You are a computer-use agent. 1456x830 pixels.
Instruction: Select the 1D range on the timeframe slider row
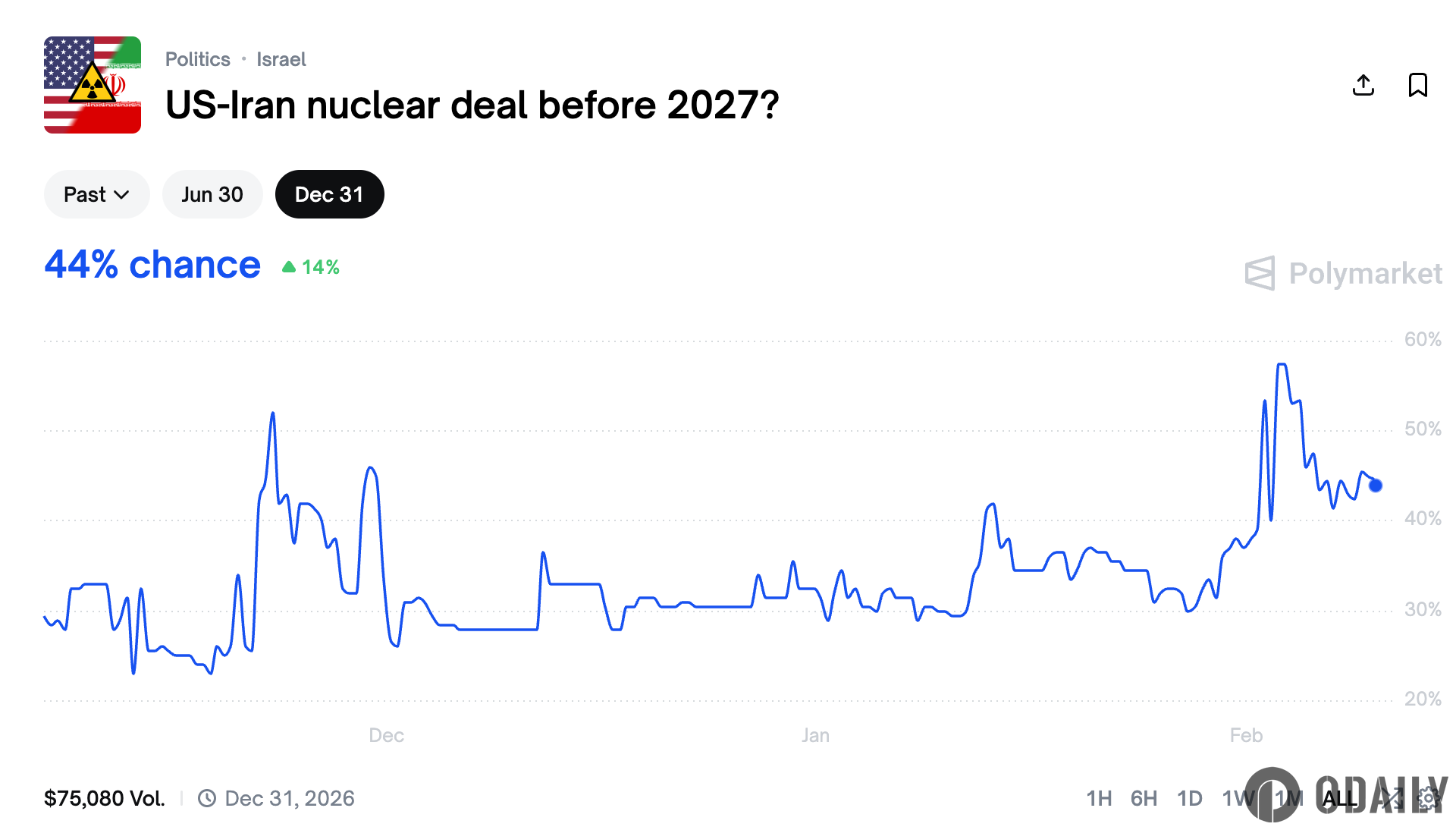(x=1189, y=798)
